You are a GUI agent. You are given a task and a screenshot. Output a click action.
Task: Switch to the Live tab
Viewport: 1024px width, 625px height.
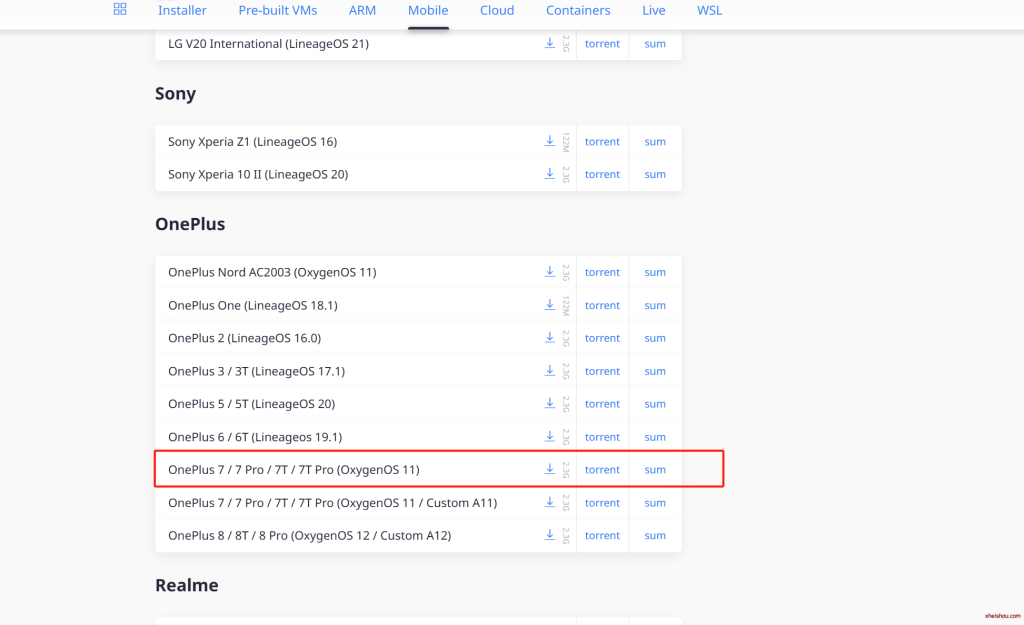(654, 10)
